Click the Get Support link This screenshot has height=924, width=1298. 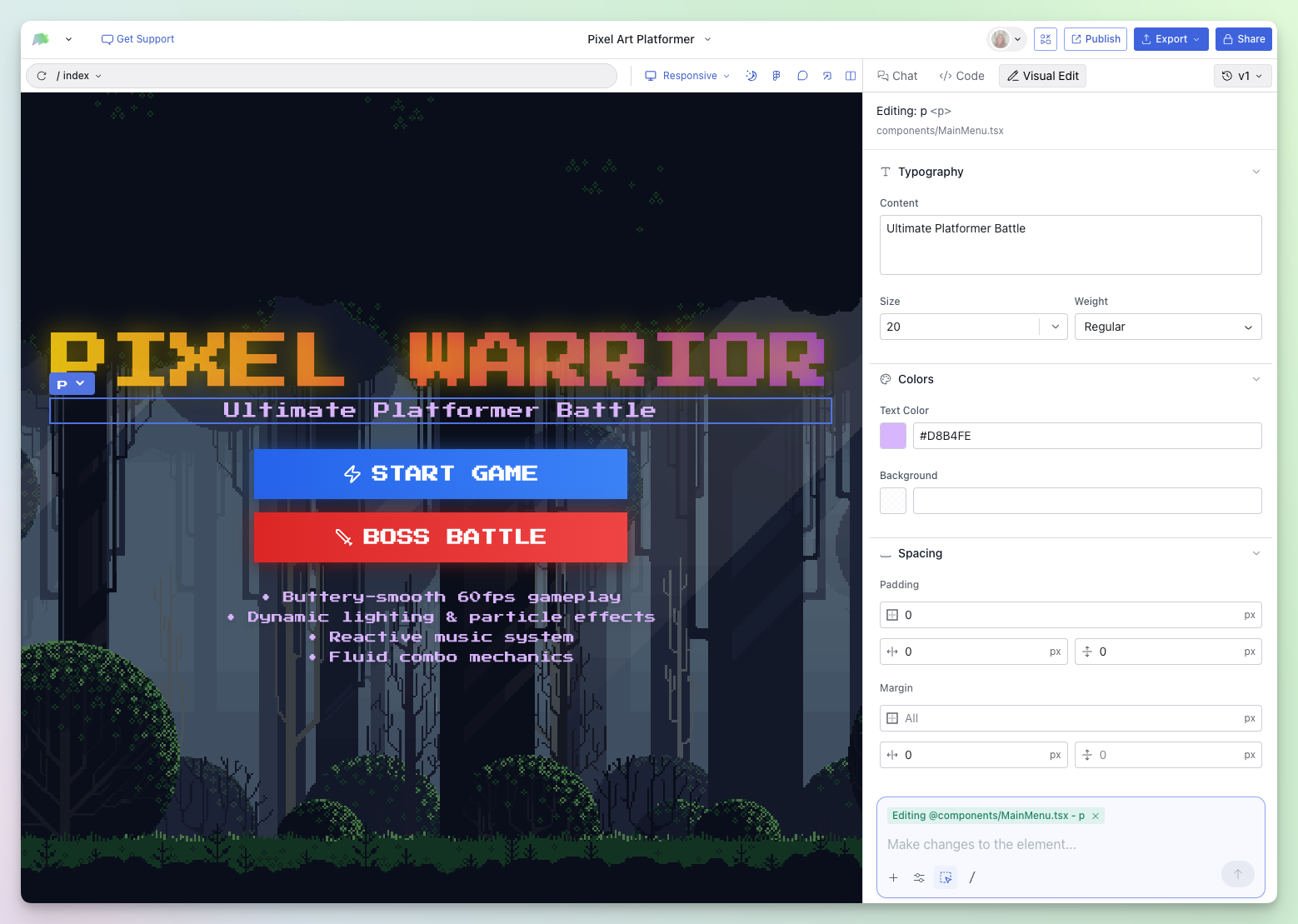pyautogui.click(x=137, y=39)
